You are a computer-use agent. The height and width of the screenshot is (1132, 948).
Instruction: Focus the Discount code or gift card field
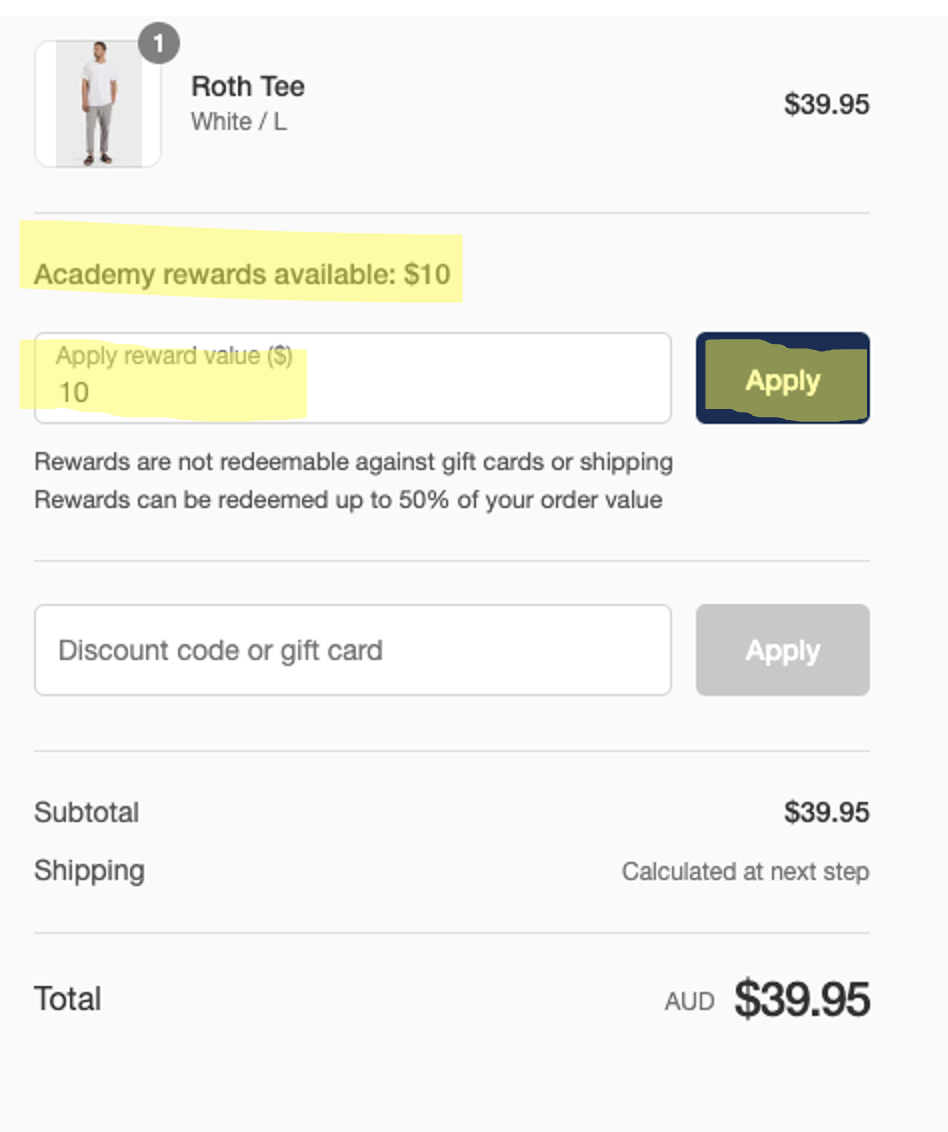[x=353, y=650]
